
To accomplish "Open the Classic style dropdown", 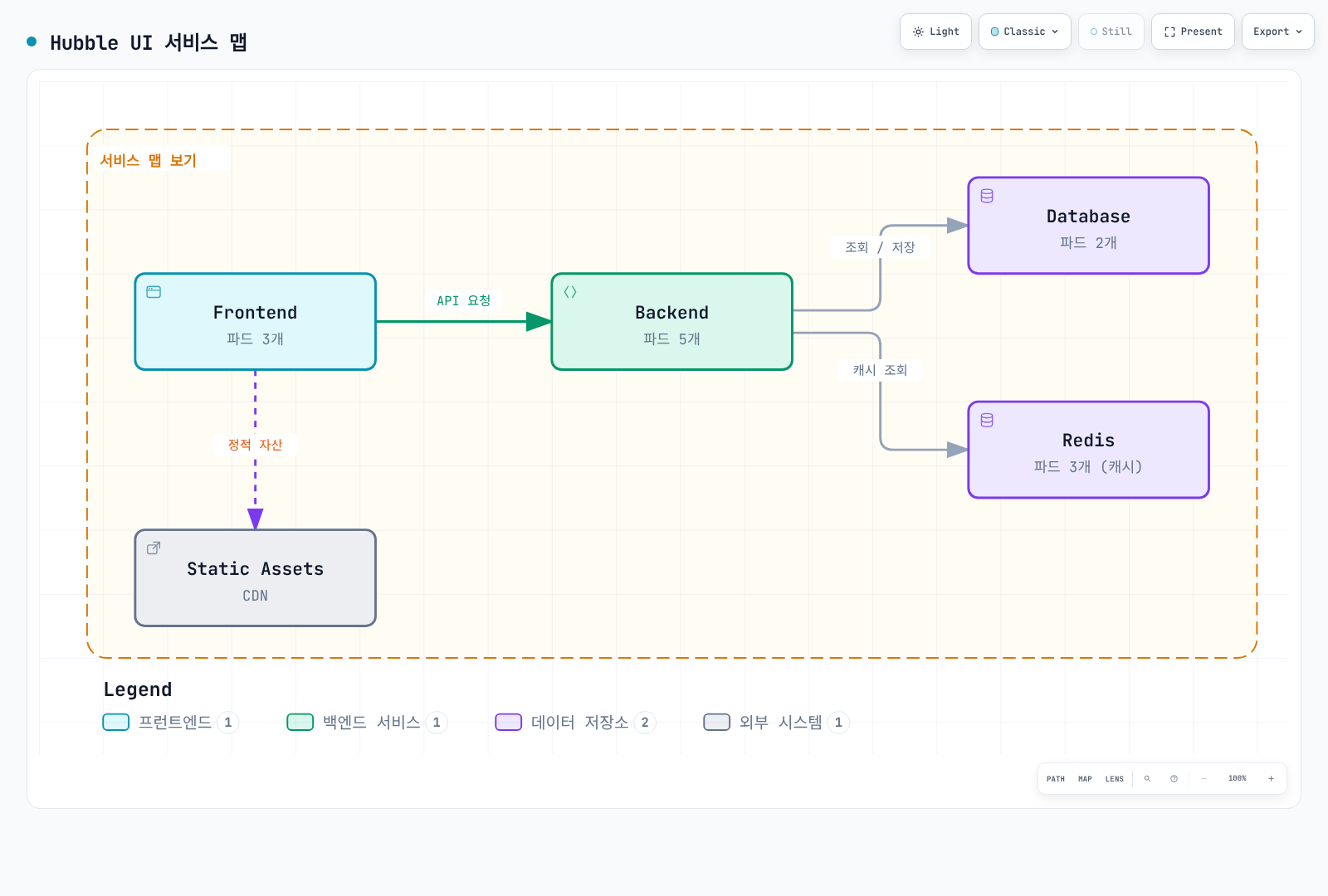I will point(1025,32).
